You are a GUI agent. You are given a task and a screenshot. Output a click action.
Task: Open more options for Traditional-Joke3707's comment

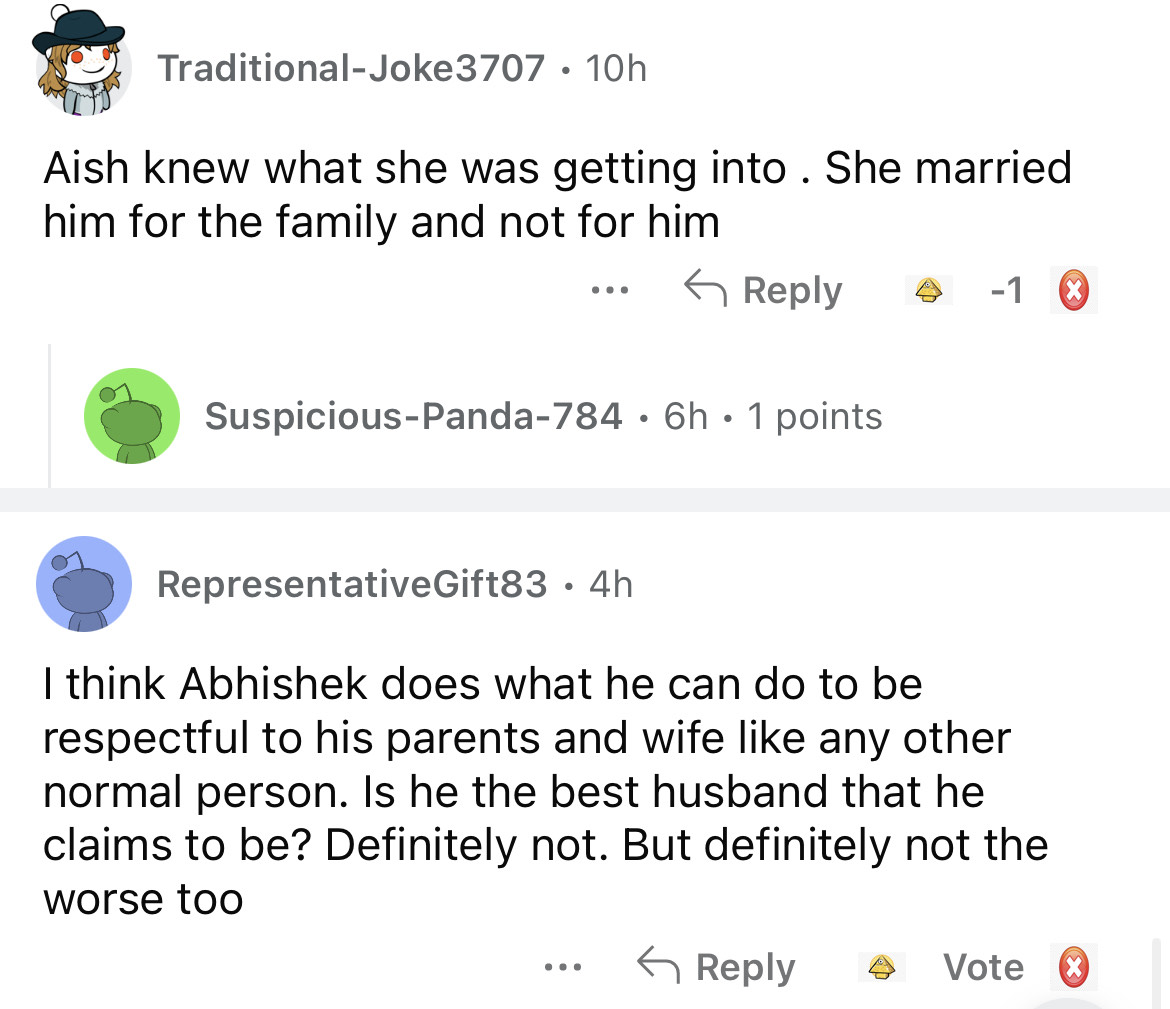[608, 291]
